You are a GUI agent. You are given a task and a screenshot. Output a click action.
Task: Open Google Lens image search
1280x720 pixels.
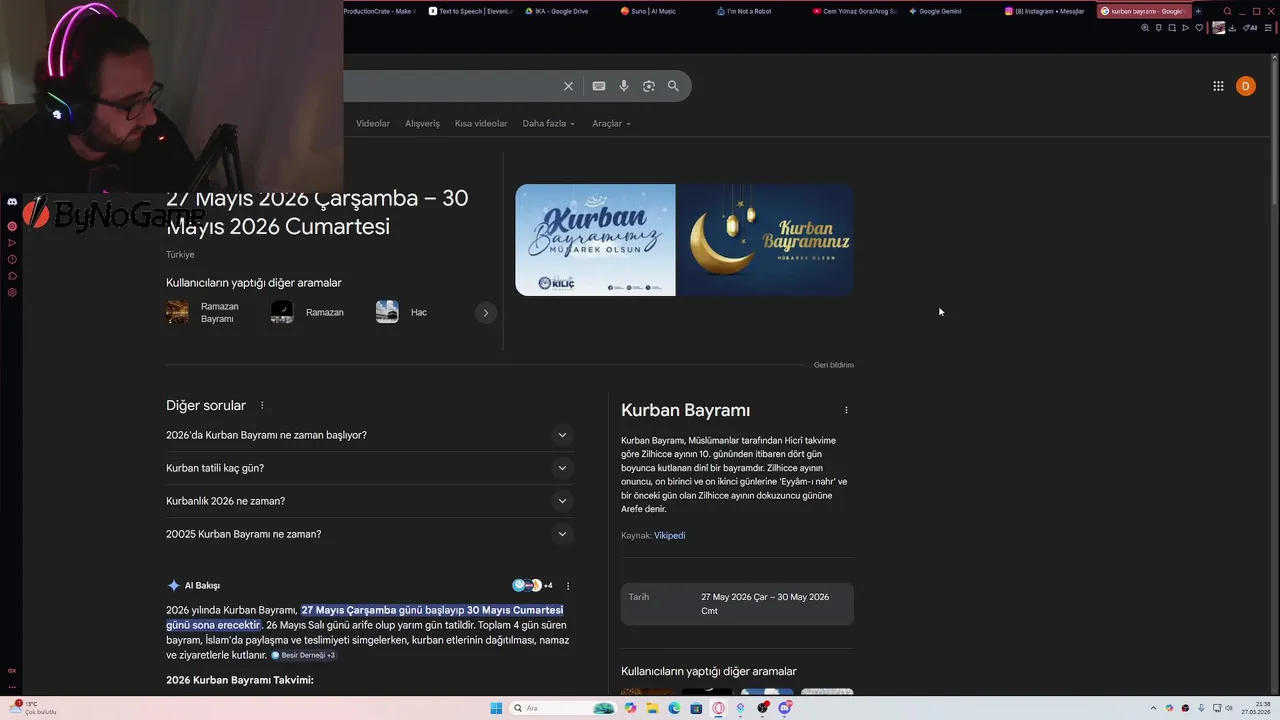pyautogui.click(x=649, y=86)
